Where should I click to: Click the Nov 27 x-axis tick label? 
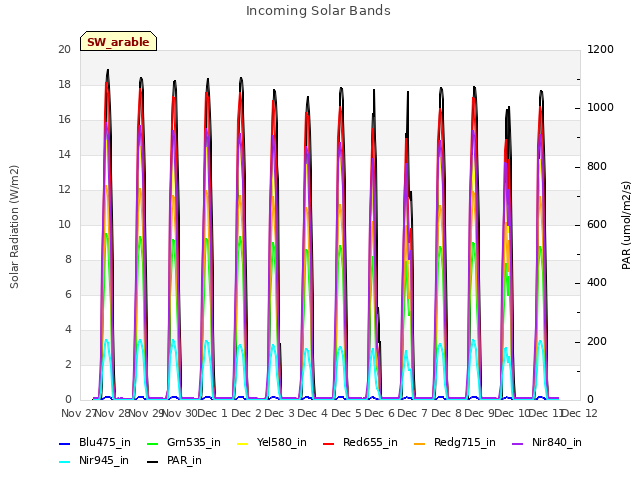click(78, 413)
